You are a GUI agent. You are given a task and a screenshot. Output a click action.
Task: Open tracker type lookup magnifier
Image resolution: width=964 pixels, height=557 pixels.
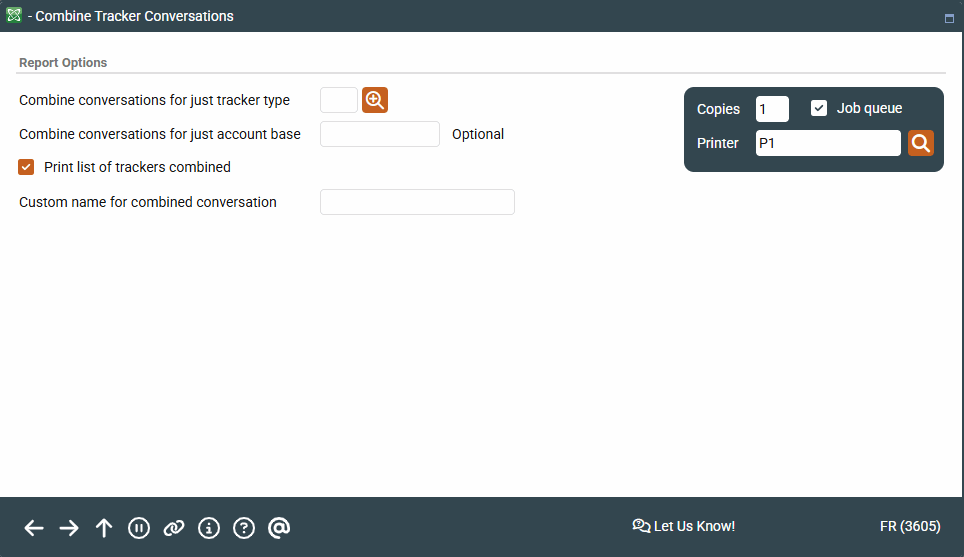coord(375,100)
